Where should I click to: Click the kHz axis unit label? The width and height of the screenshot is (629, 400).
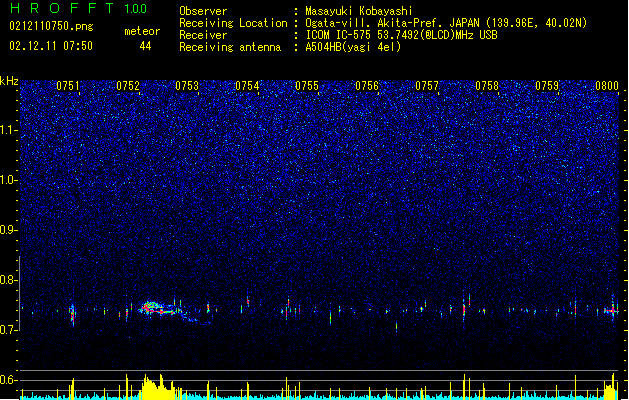9,81
